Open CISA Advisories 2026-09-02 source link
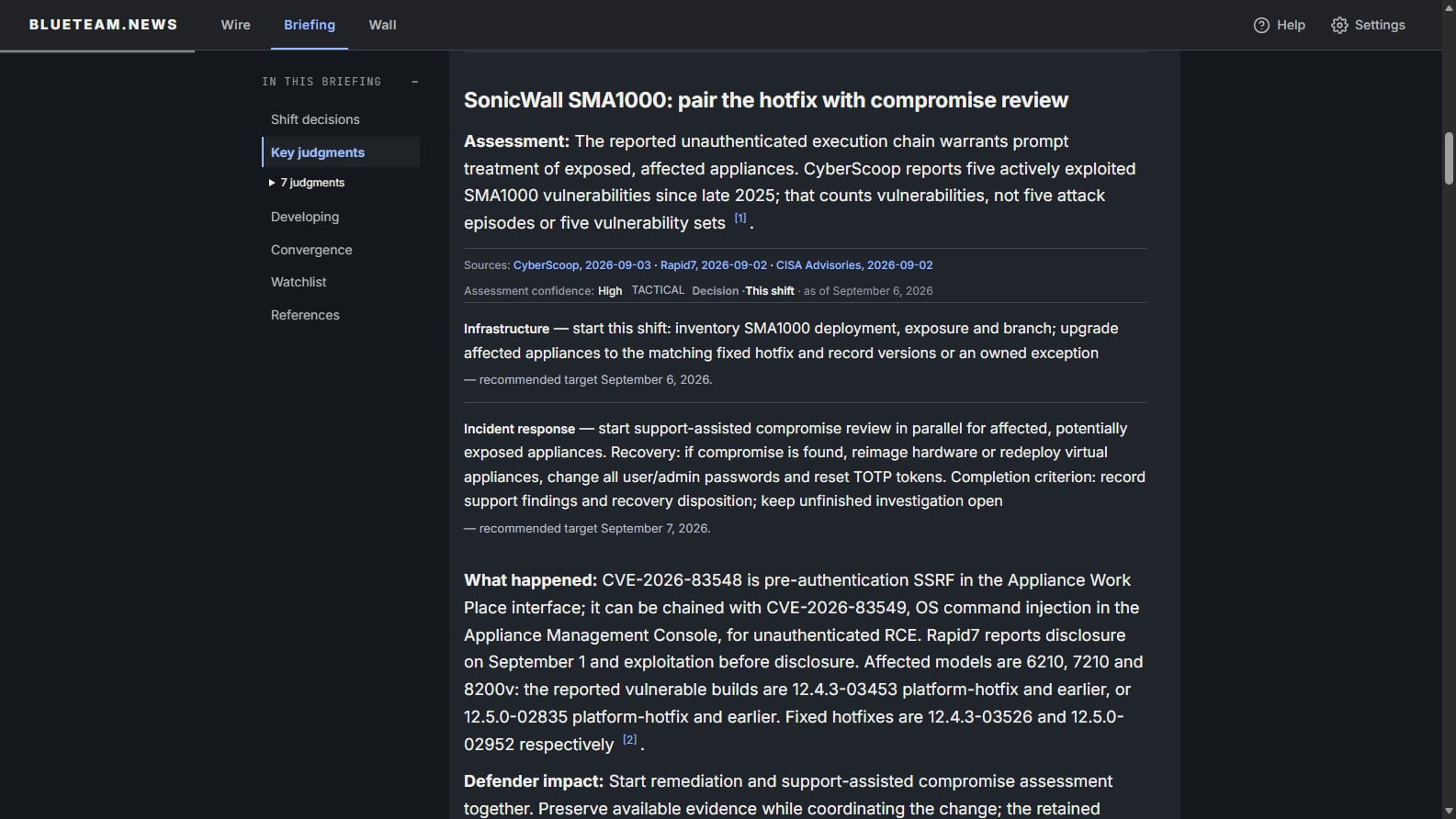 click(854, 265)
